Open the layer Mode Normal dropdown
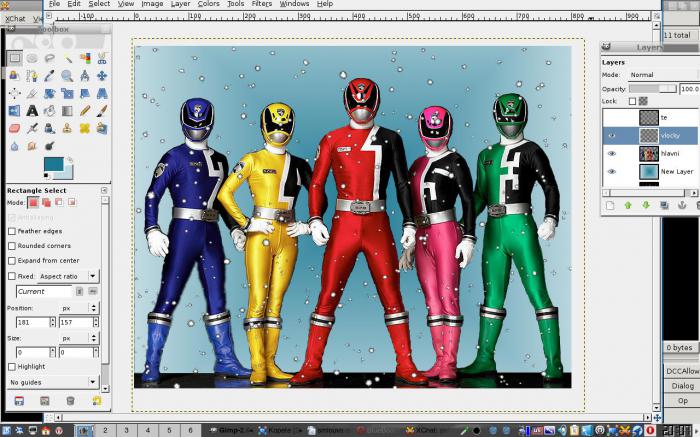Viewport: 700px width, 437px height. pos(663,75)
